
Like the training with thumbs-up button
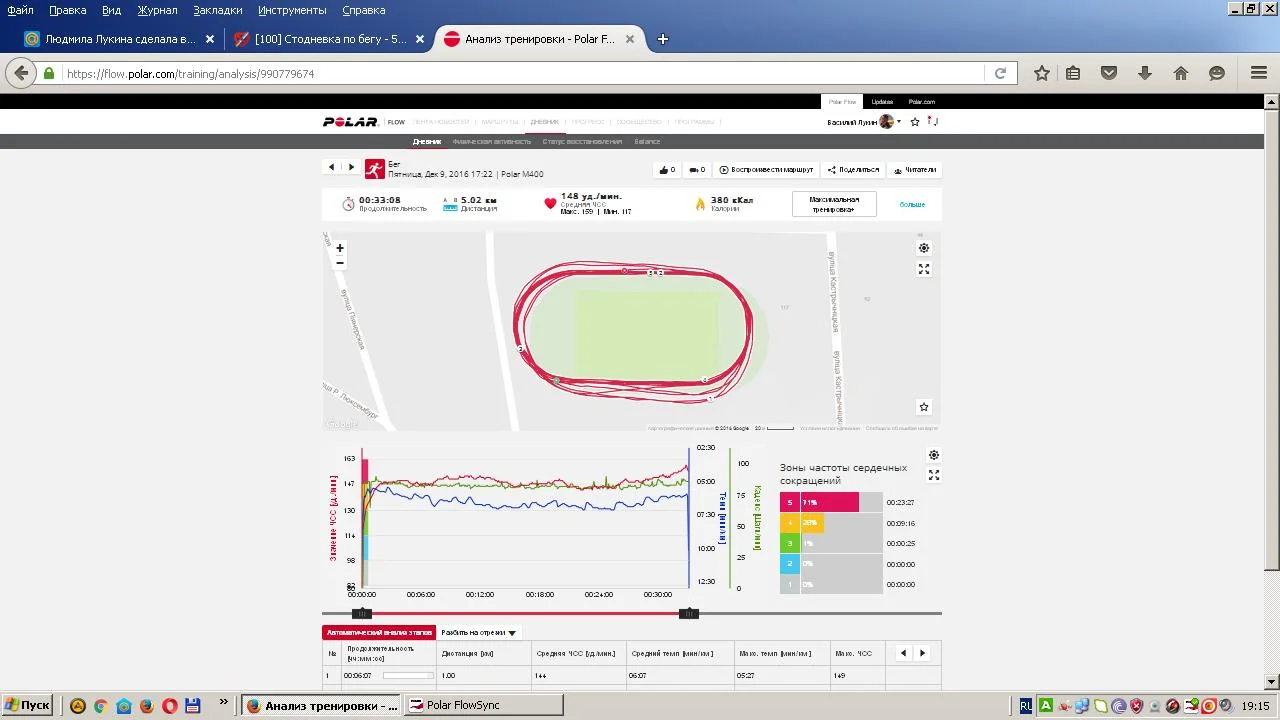pos(667,170)
